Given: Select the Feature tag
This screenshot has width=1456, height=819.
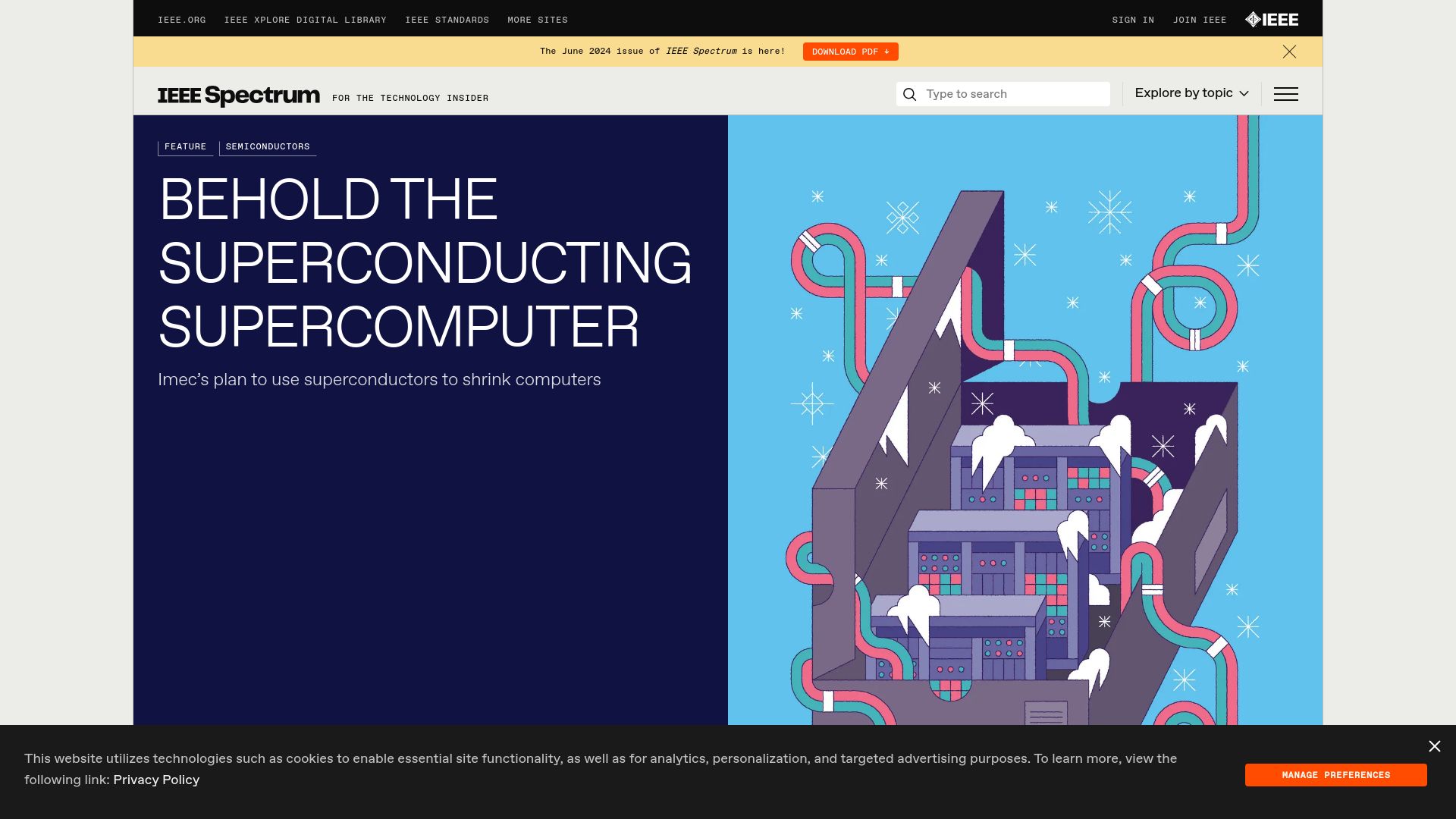Looking at the screenshot, I should (x=185, y=147).
